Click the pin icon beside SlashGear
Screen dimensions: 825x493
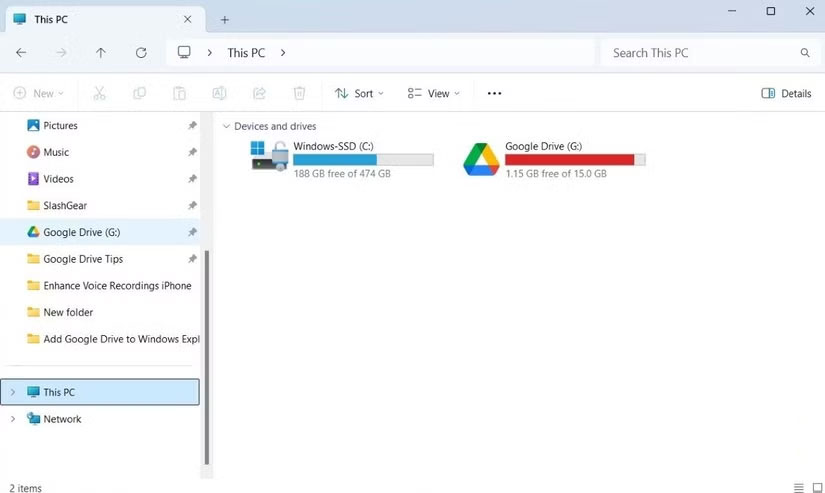[x=192, y=205]
